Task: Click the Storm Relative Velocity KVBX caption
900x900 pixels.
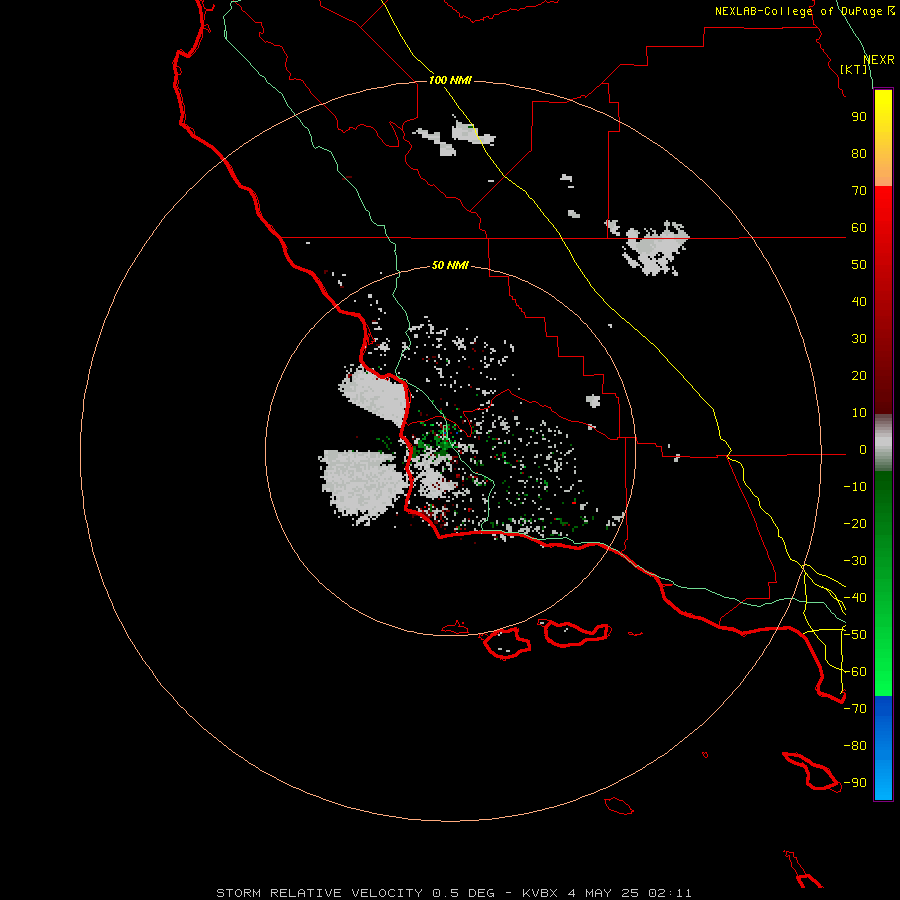Action: (x=454, y=893)
